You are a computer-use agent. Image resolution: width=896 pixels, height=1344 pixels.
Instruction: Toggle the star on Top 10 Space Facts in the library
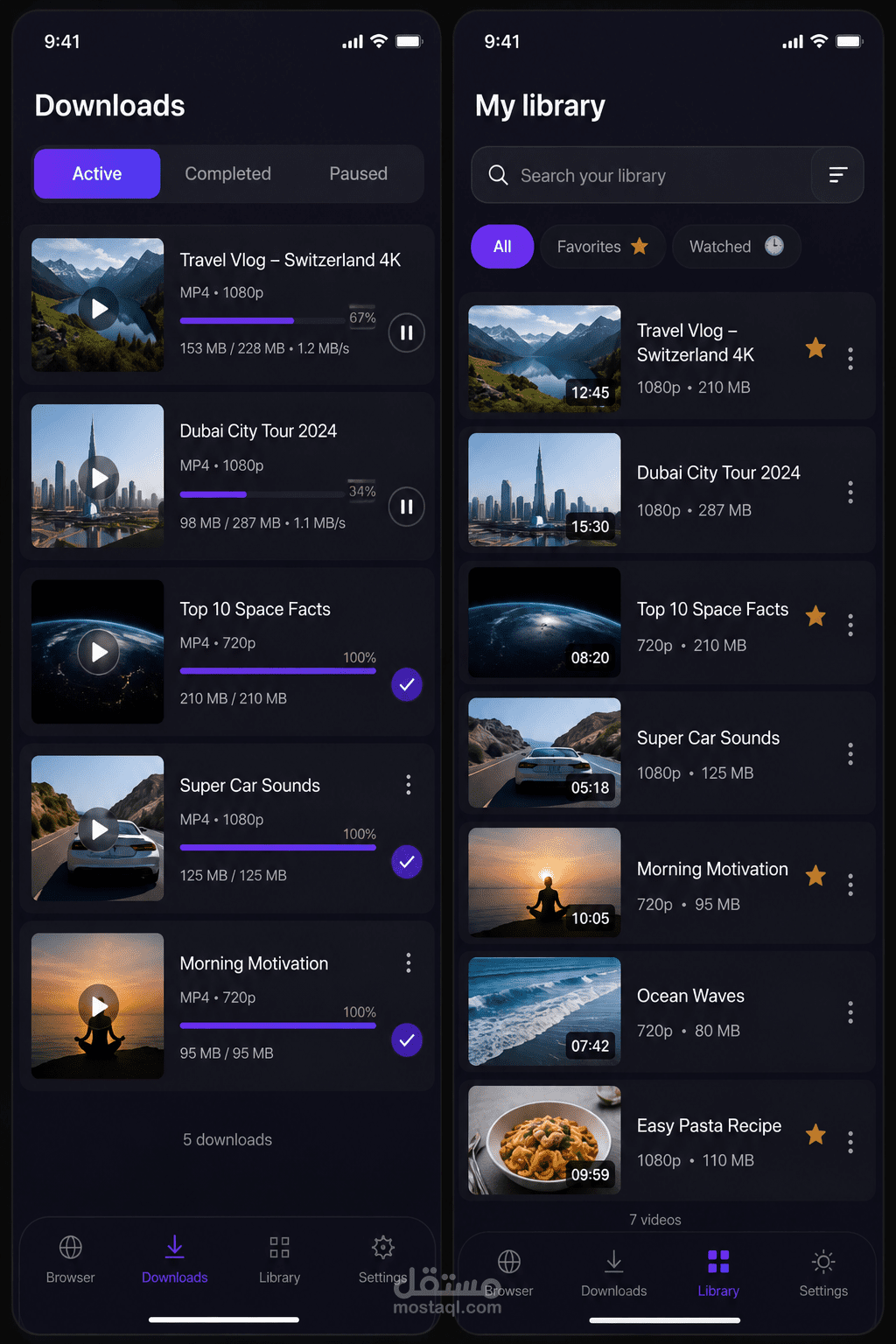click(x=815, y=616)
